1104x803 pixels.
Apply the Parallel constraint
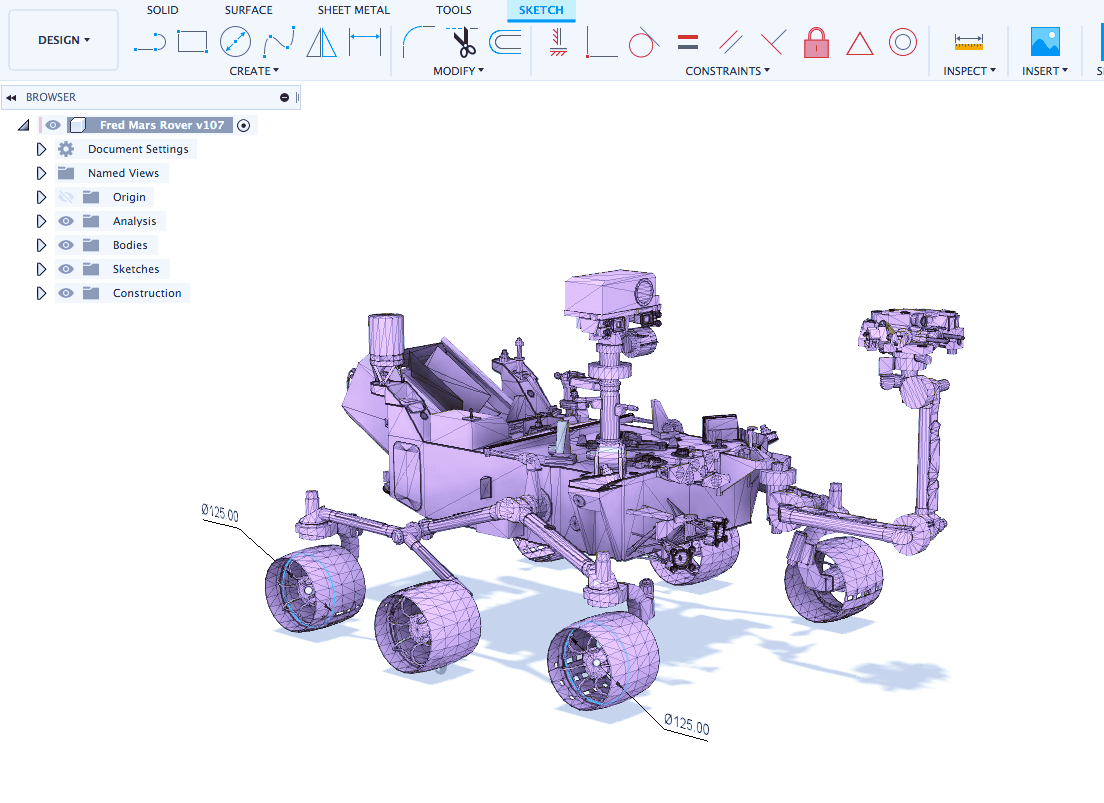point(731,42)
